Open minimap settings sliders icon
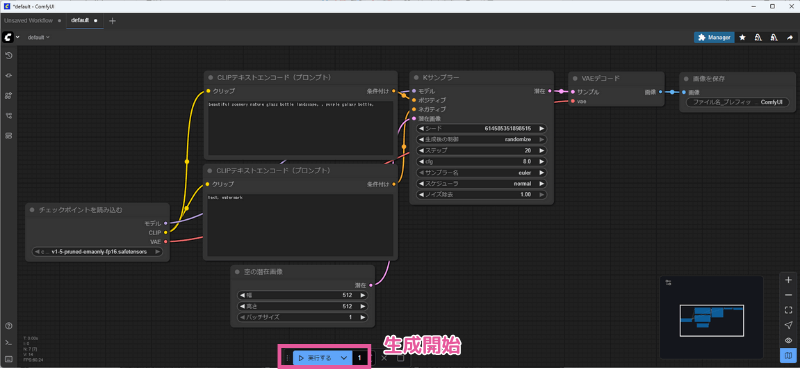The width and height of the screenshot is (800, 370). [x=669, y=282]
